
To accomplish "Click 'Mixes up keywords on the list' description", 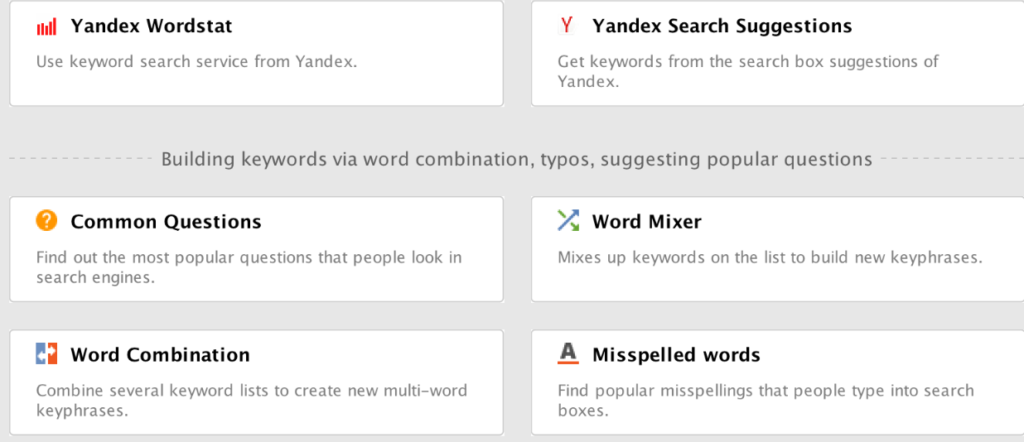I will tap(770, 257).
